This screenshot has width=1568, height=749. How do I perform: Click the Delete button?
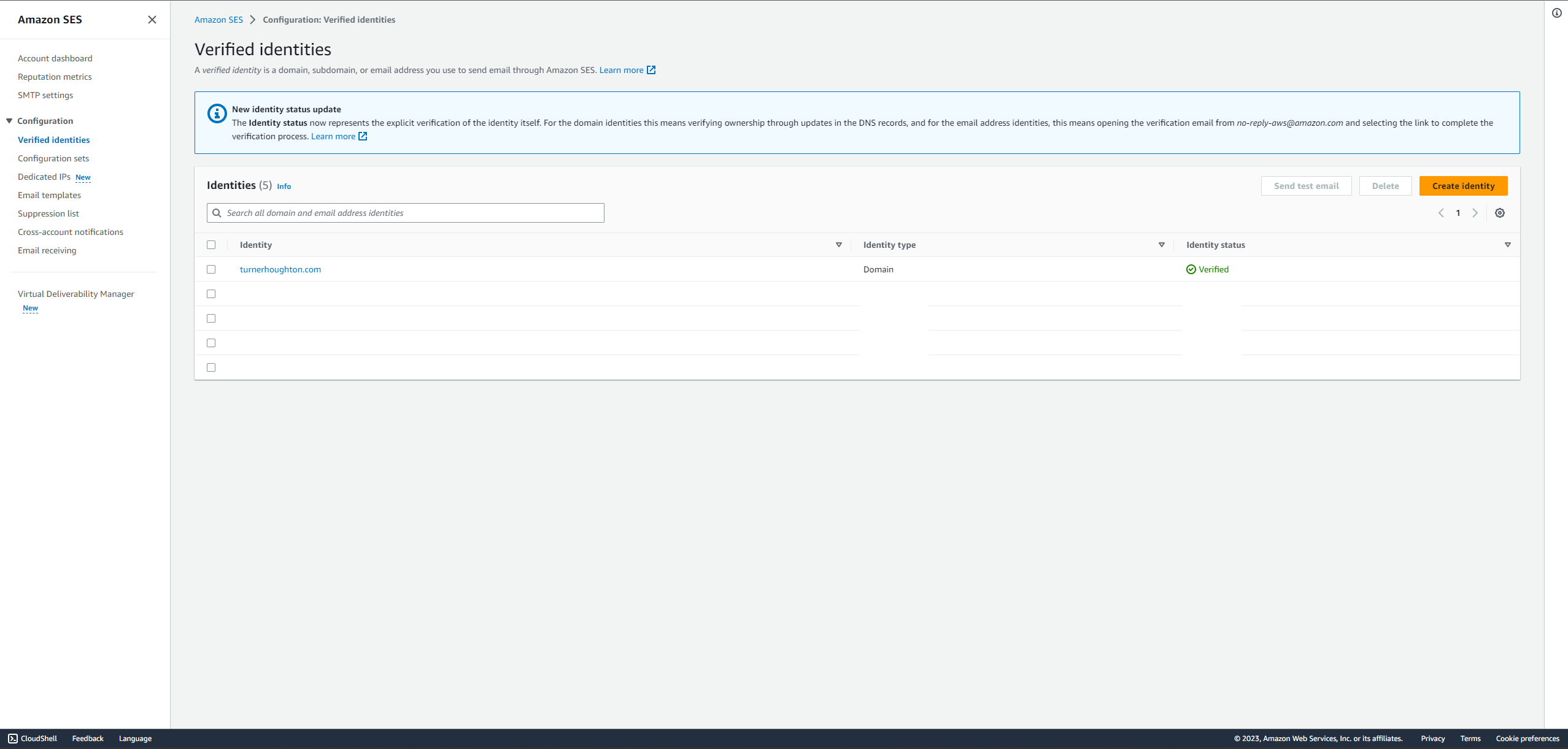point(1385,186)
